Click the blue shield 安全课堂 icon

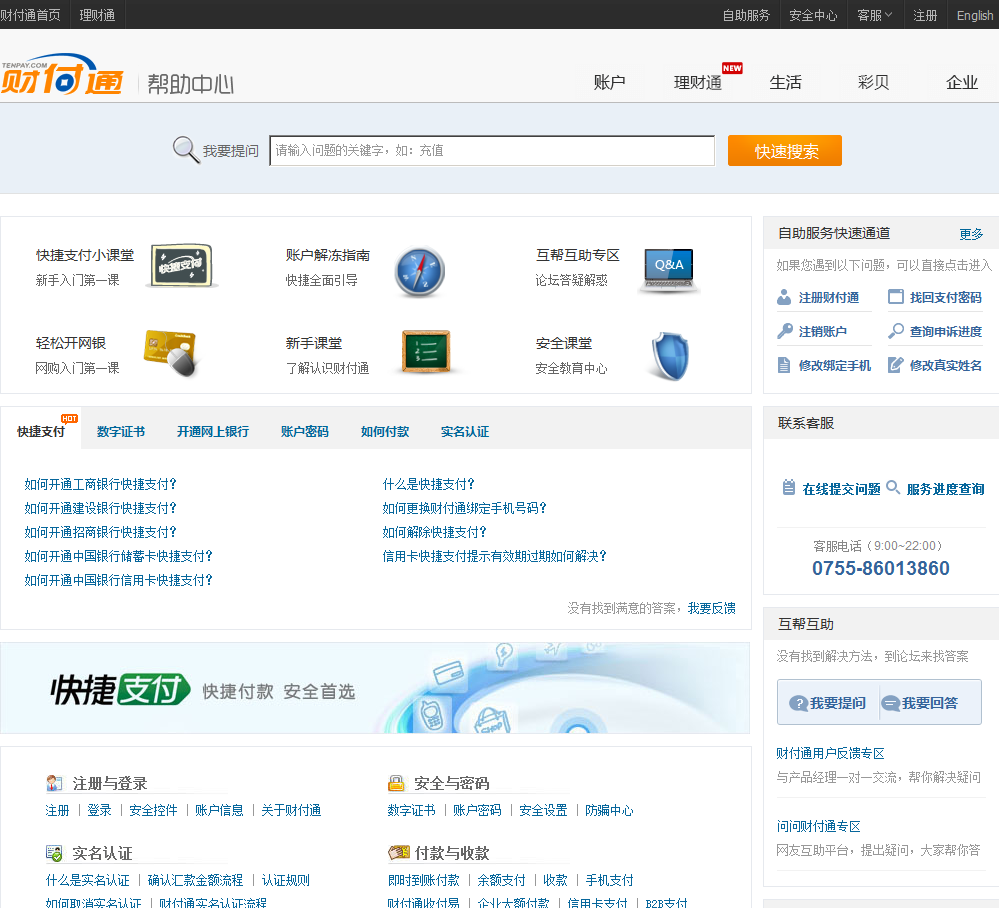[670, 356]
